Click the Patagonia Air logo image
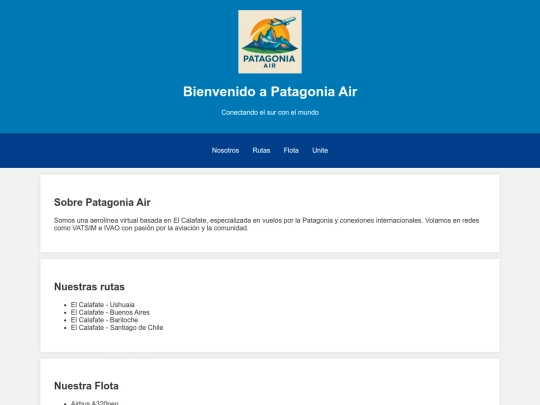Viewport: 540px width, 405px height. tap(270, 42)
